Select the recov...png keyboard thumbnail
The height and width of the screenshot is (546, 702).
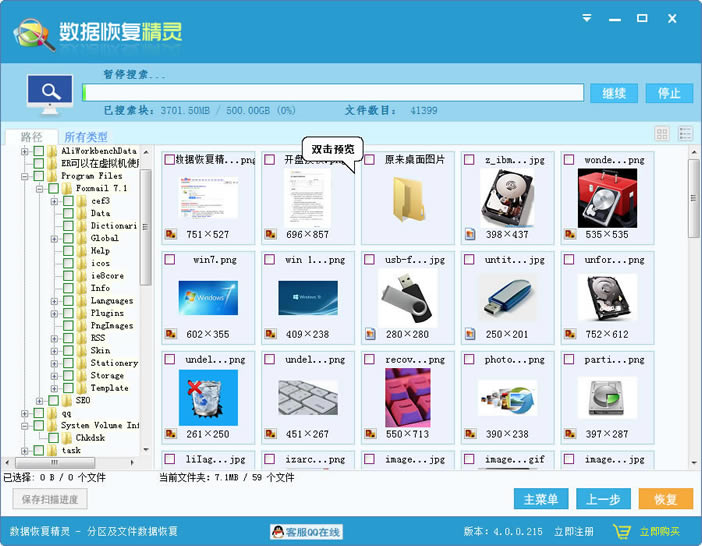[407, 397]
